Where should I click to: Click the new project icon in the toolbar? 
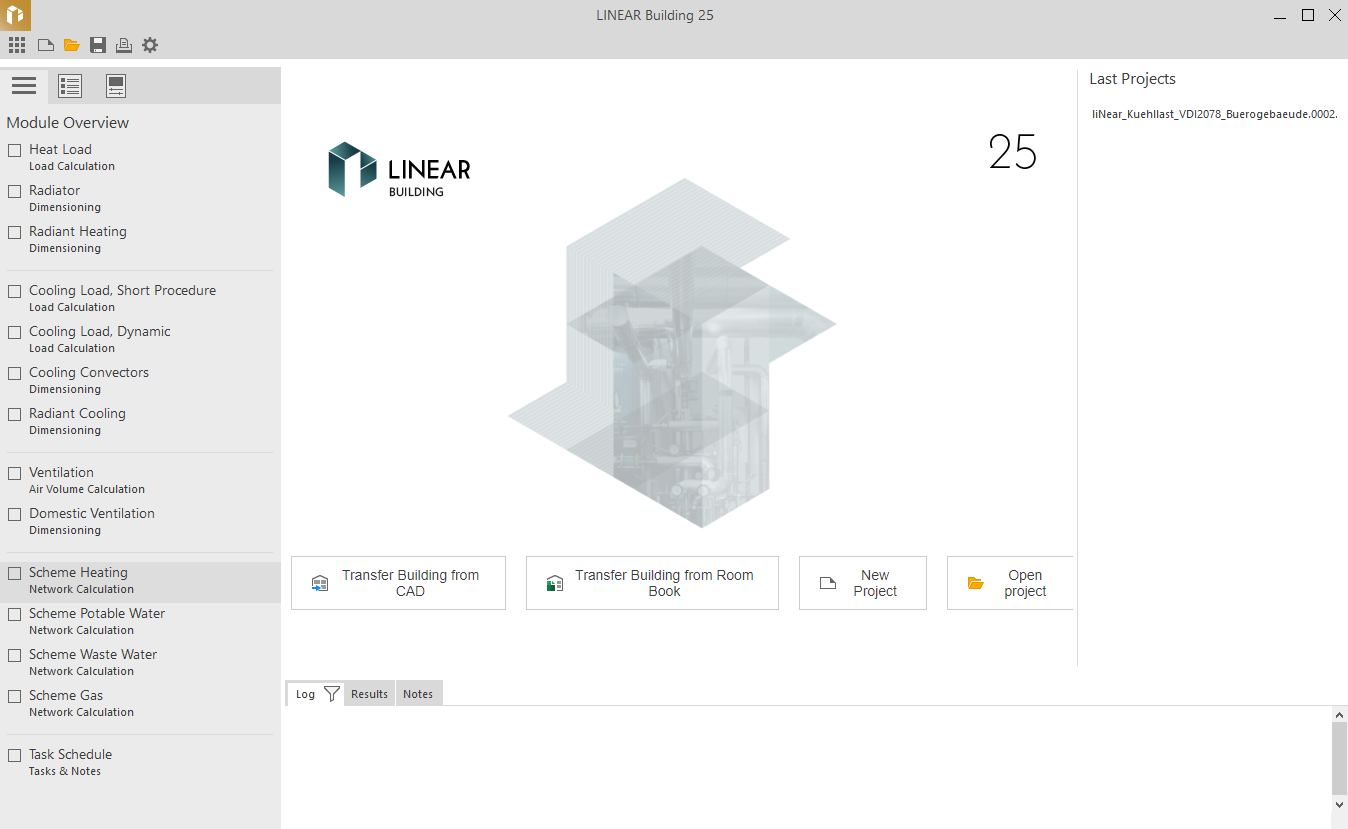(45, 45)
